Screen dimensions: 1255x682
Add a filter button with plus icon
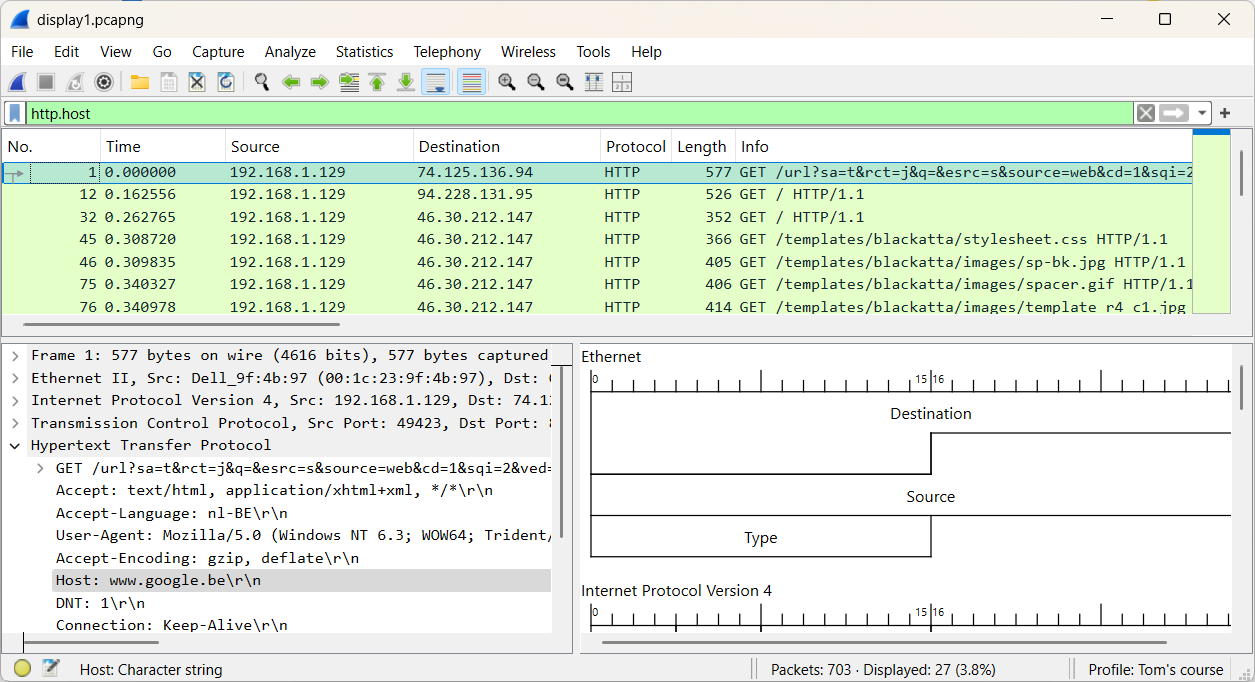point(1225,114)
